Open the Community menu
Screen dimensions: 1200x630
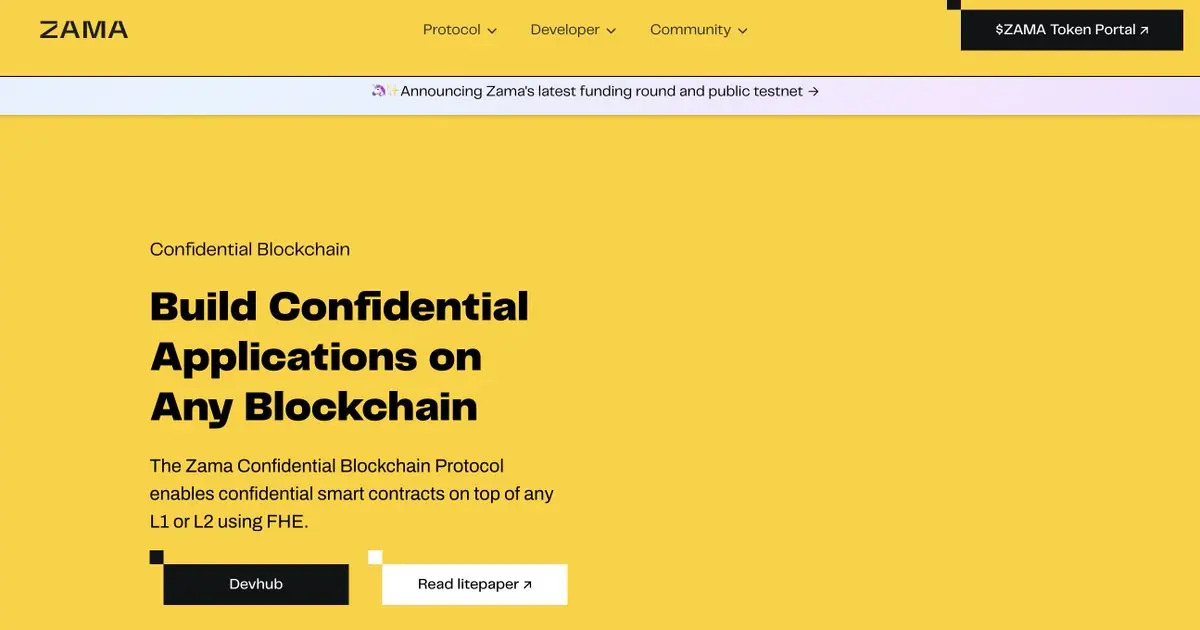click(699, 30)
